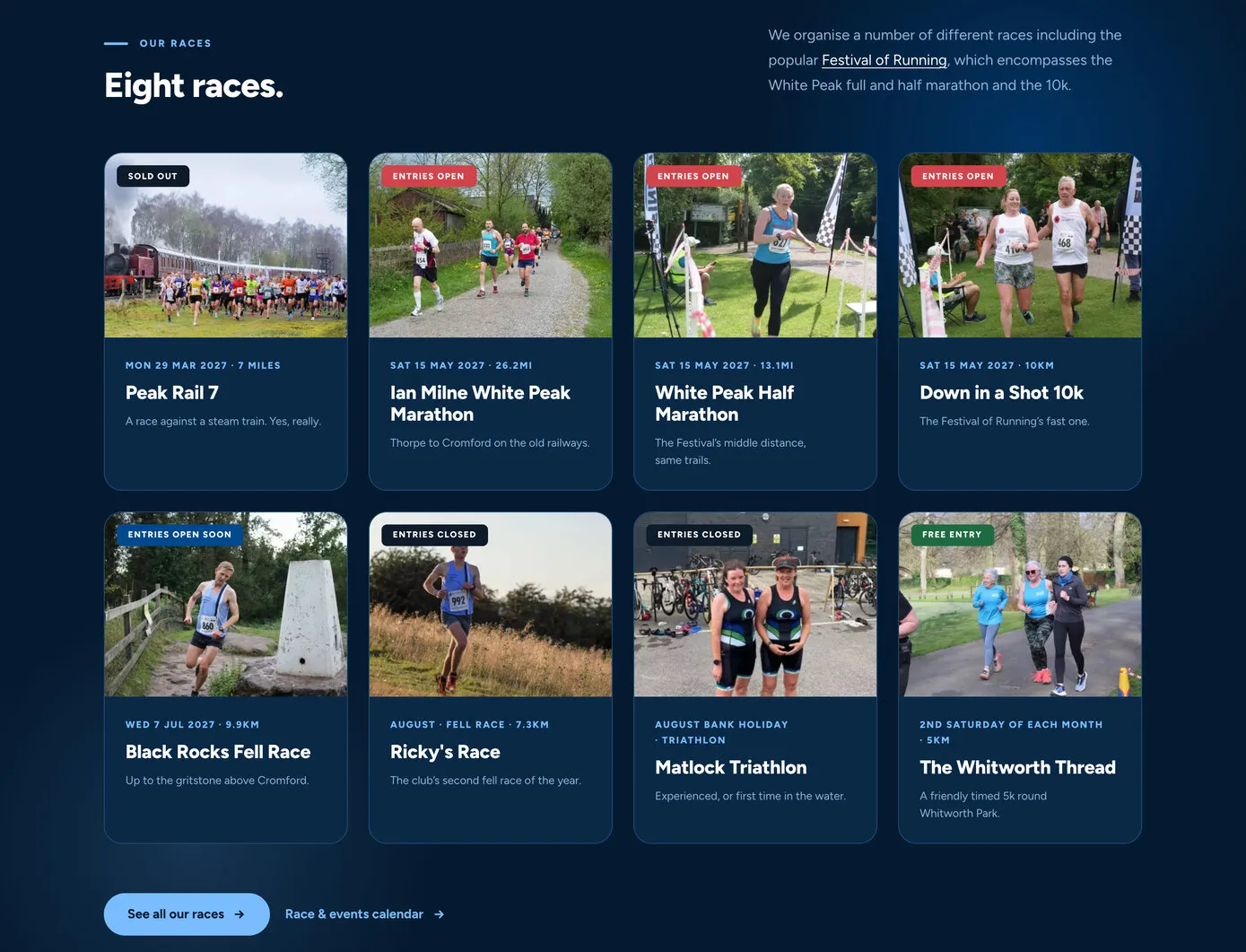Click 'AUGUST · FELL RACE · 7.3KM' text

pyautogui.click(x=469, y=724)
